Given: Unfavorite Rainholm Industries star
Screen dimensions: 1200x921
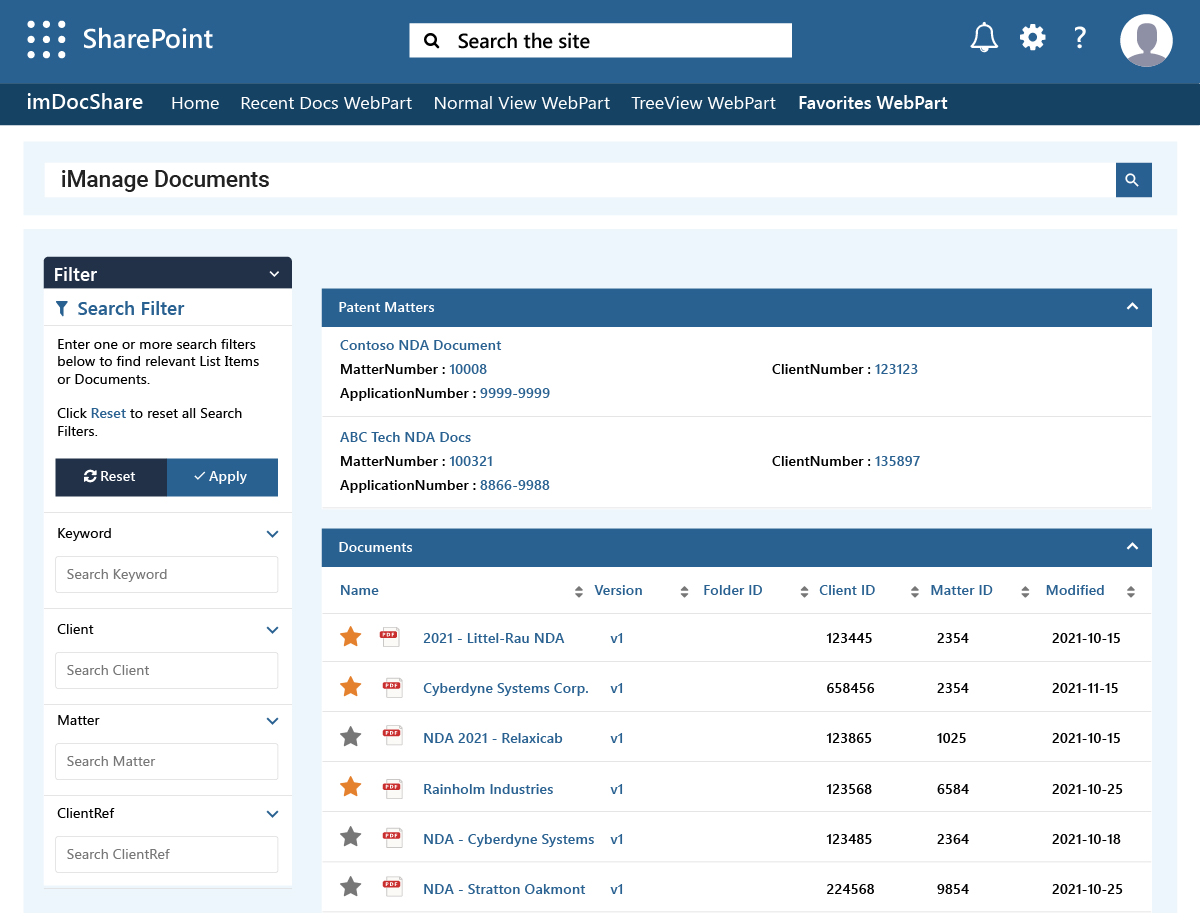Looking at the screenshot, I should tap(350, 787).
